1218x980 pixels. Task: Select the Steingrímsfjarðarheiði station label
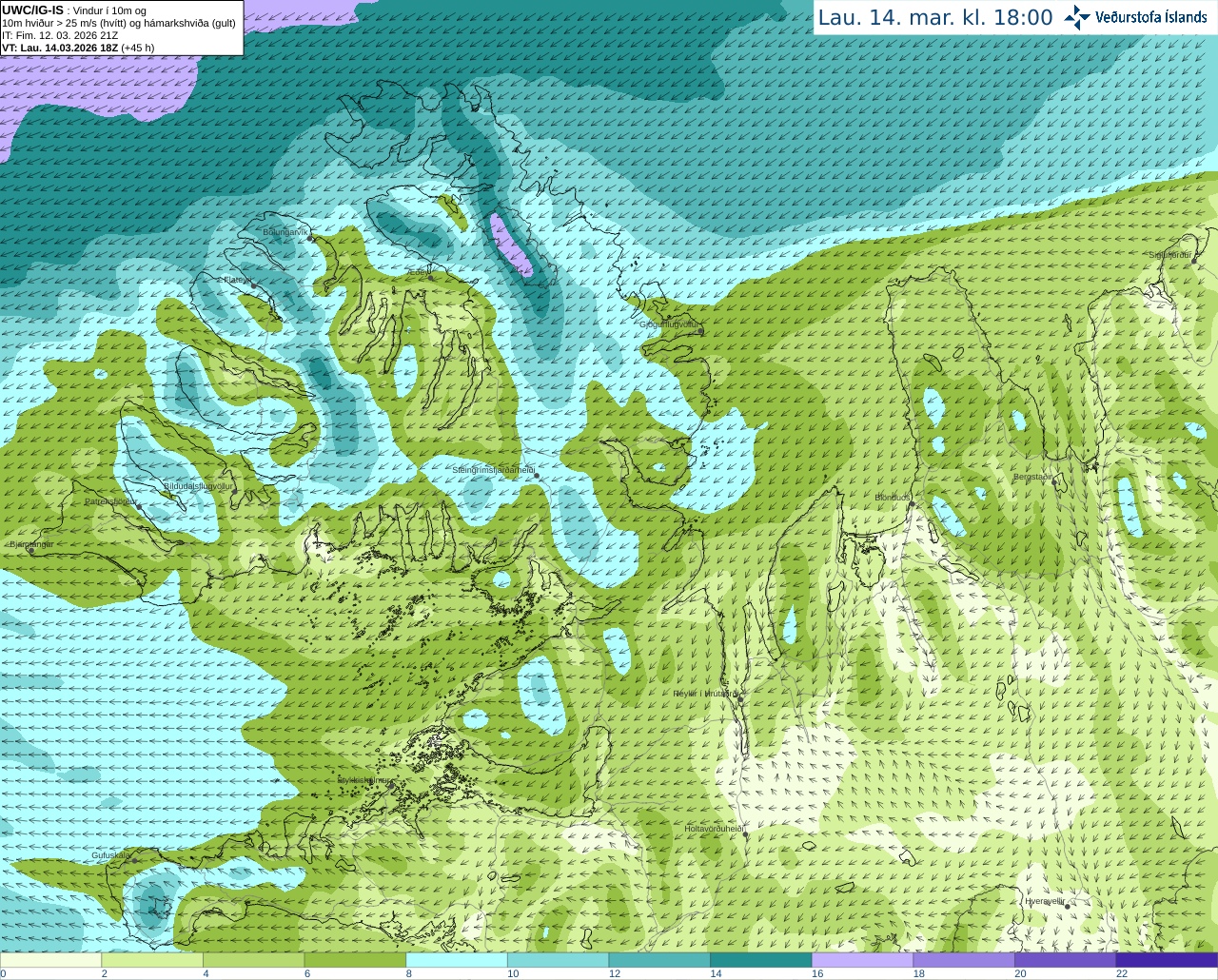click(493, 470)
